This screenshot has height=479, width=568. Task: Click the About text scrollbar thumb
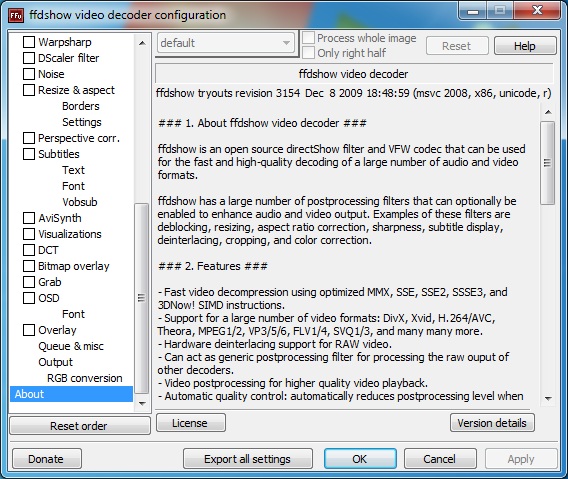click(x=548, y=163)
